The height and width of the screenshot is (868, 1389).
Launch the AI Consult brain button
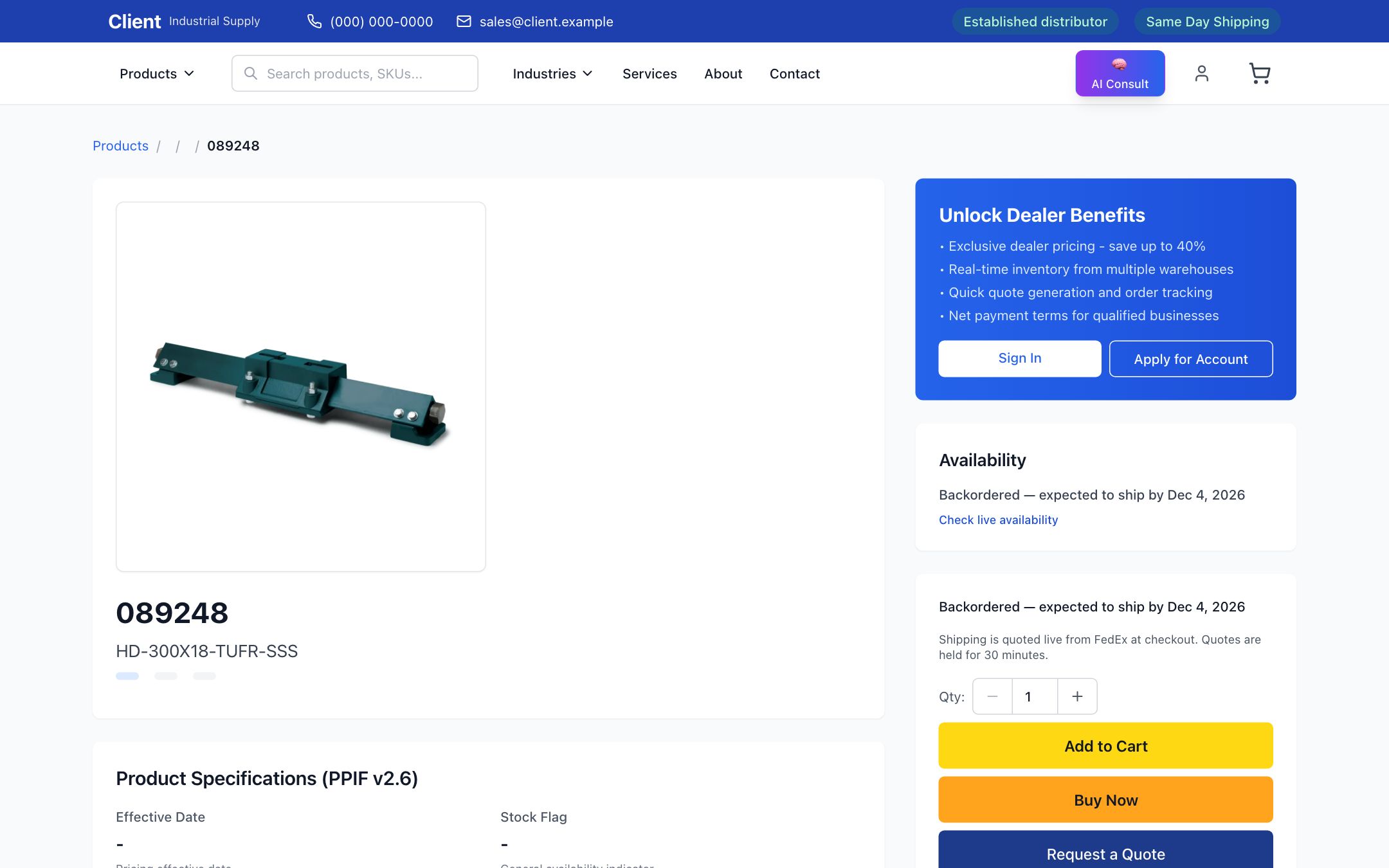[x=1120, y=73]
